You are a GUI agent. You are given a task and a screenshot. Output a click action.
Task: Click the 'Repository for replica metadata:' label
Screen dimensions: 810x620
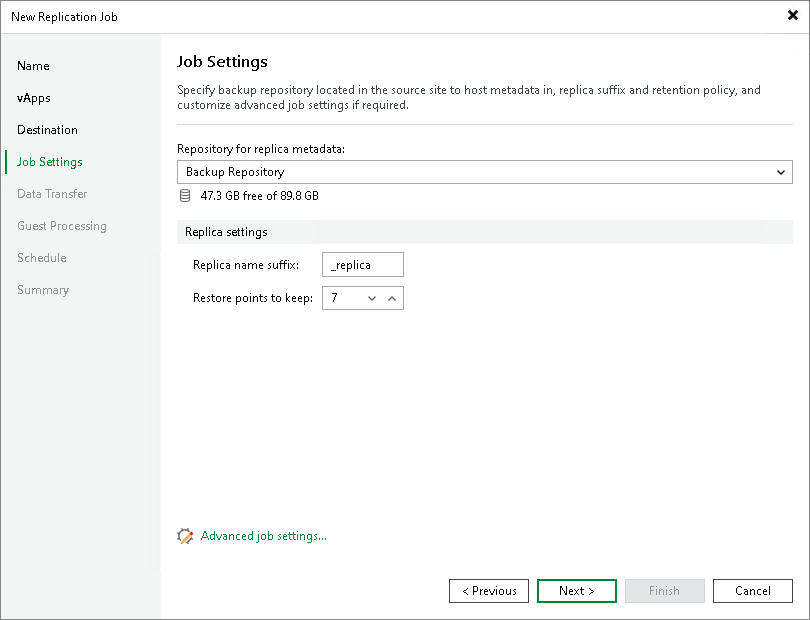261,149
